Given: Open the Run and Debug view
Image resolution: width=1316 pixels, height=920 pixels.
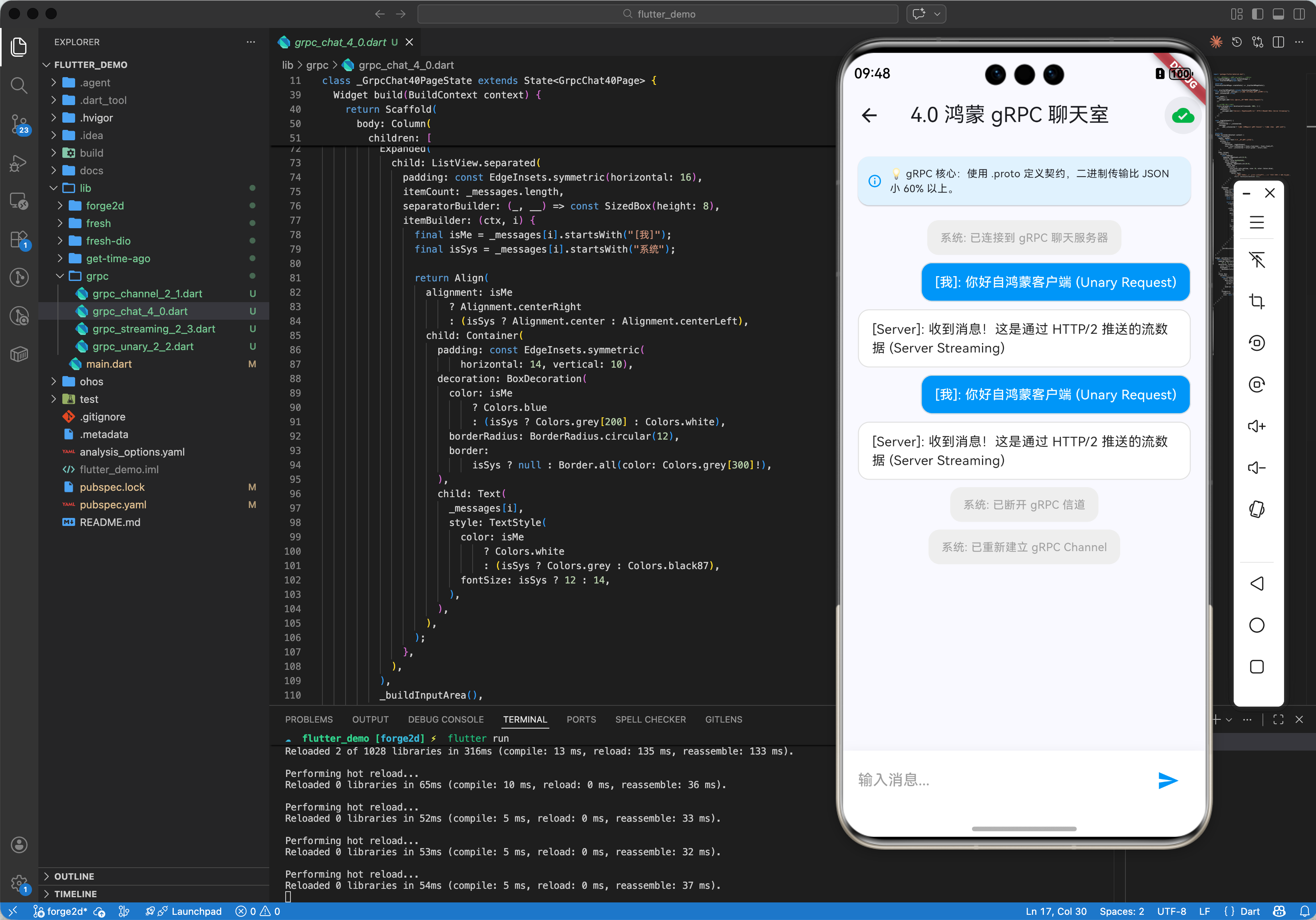Looking at the screenshot, I should tap(19, 163).
